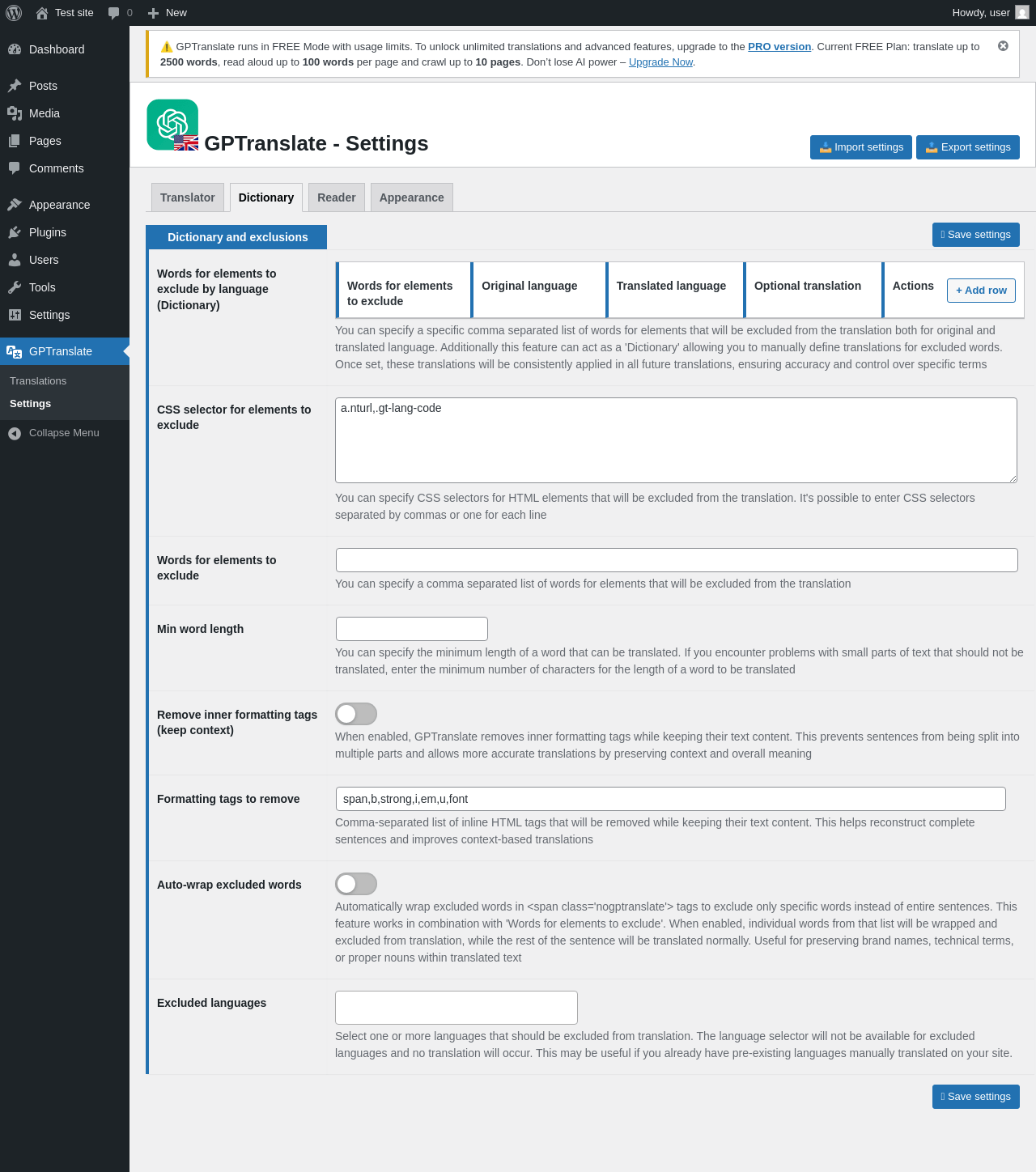Dismiss the FREE Mode notice
The image size is (1036, 1172).
tap(1003, 46)
